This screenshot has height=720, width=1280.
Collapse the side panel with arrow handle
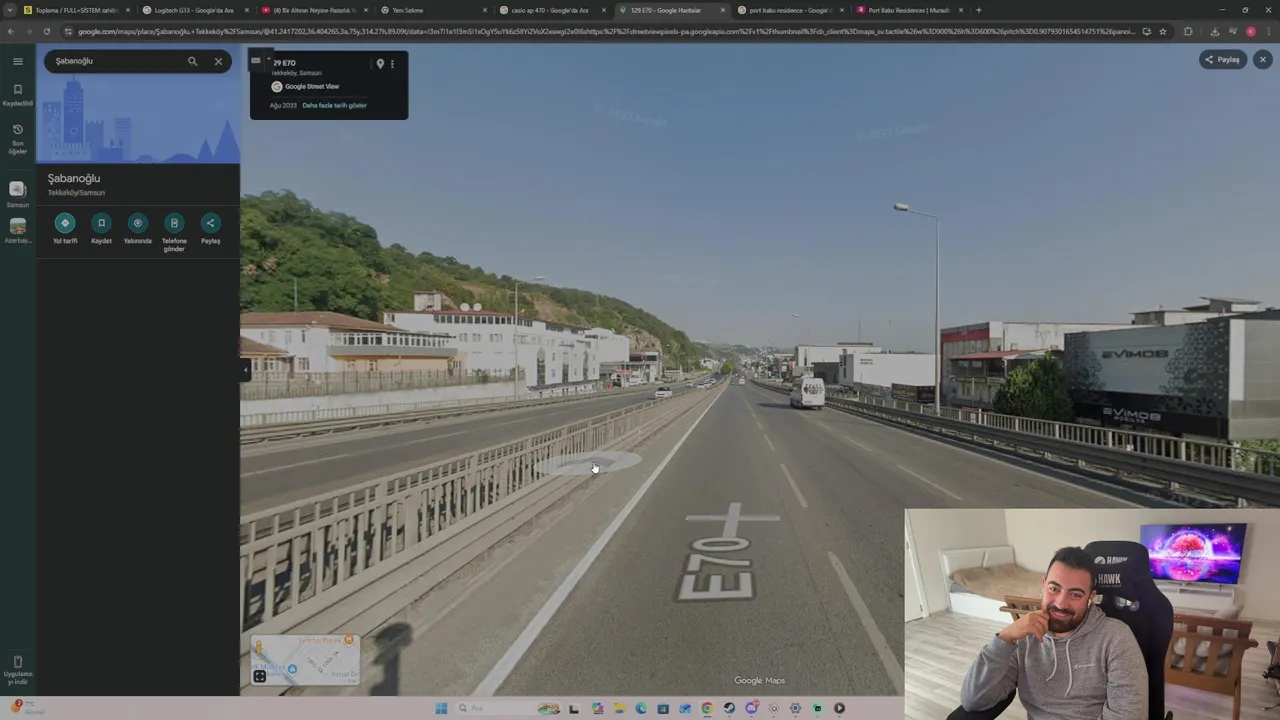245,369
